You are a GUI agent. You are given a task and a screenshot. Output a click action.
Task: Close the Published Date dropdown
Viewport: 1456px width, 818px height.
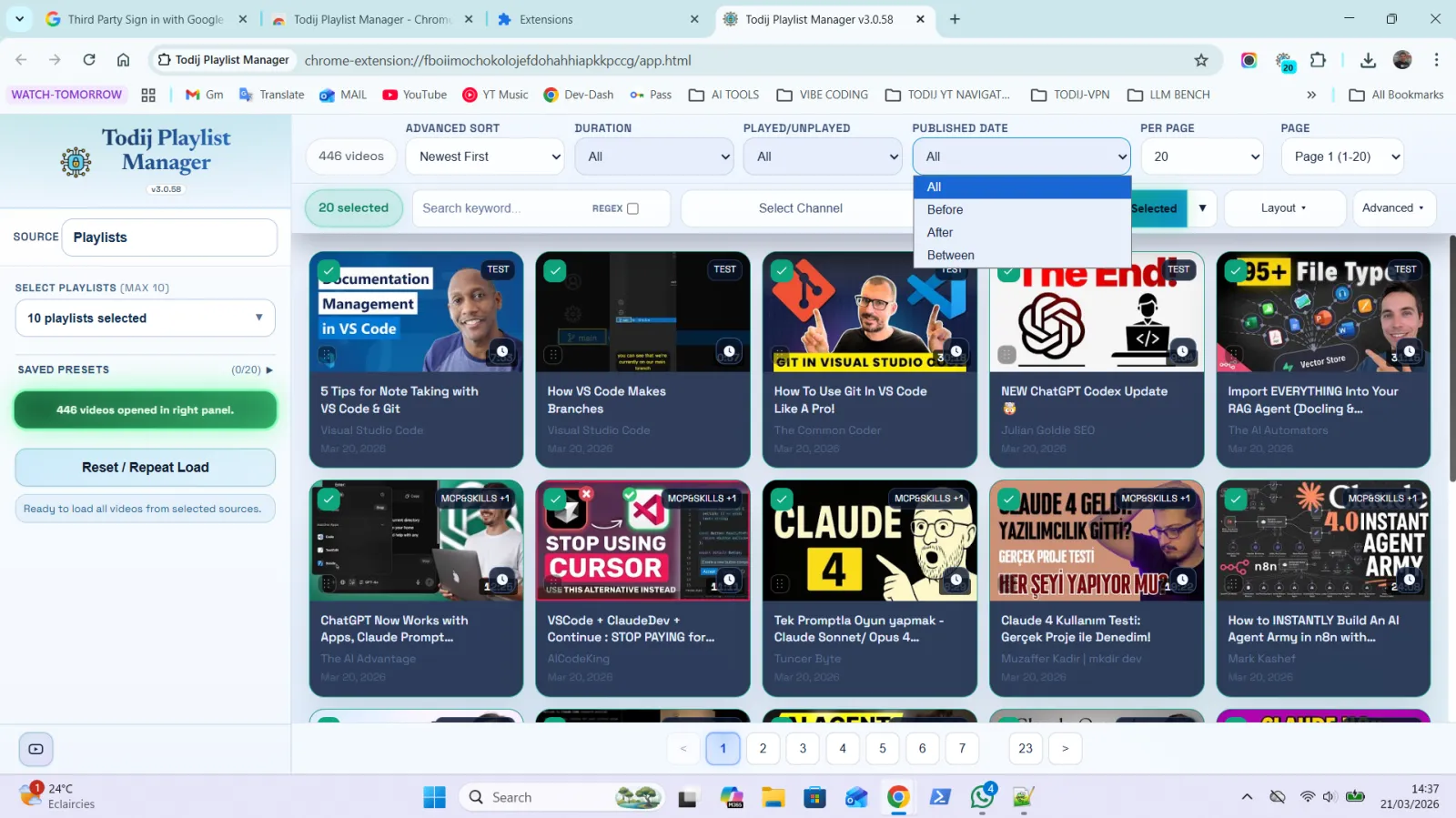(x=1021, y=157)
